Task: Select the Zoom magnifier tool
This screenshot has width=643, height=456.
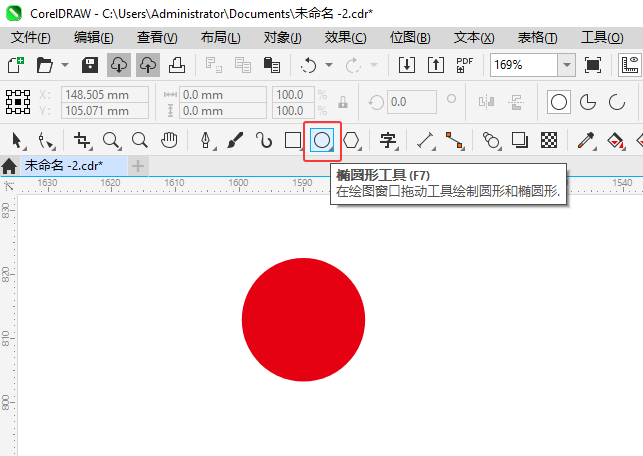Action: (x=112, y=141)
